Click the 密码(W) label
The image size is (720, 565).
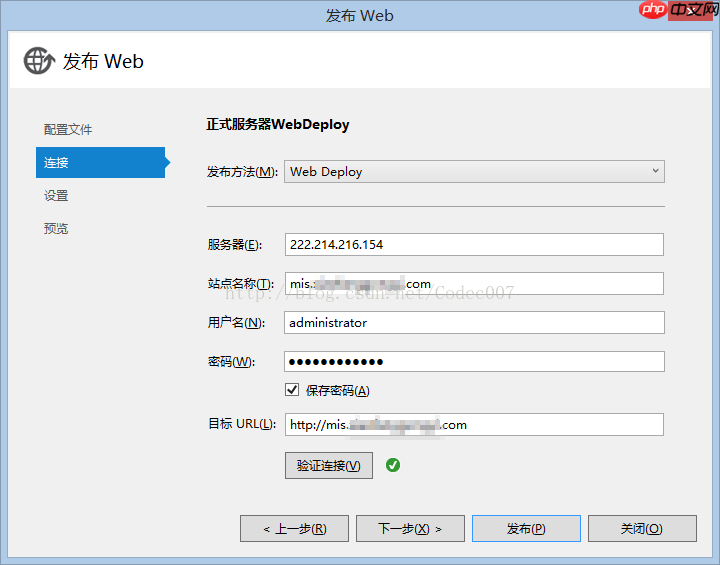[231, 362]
